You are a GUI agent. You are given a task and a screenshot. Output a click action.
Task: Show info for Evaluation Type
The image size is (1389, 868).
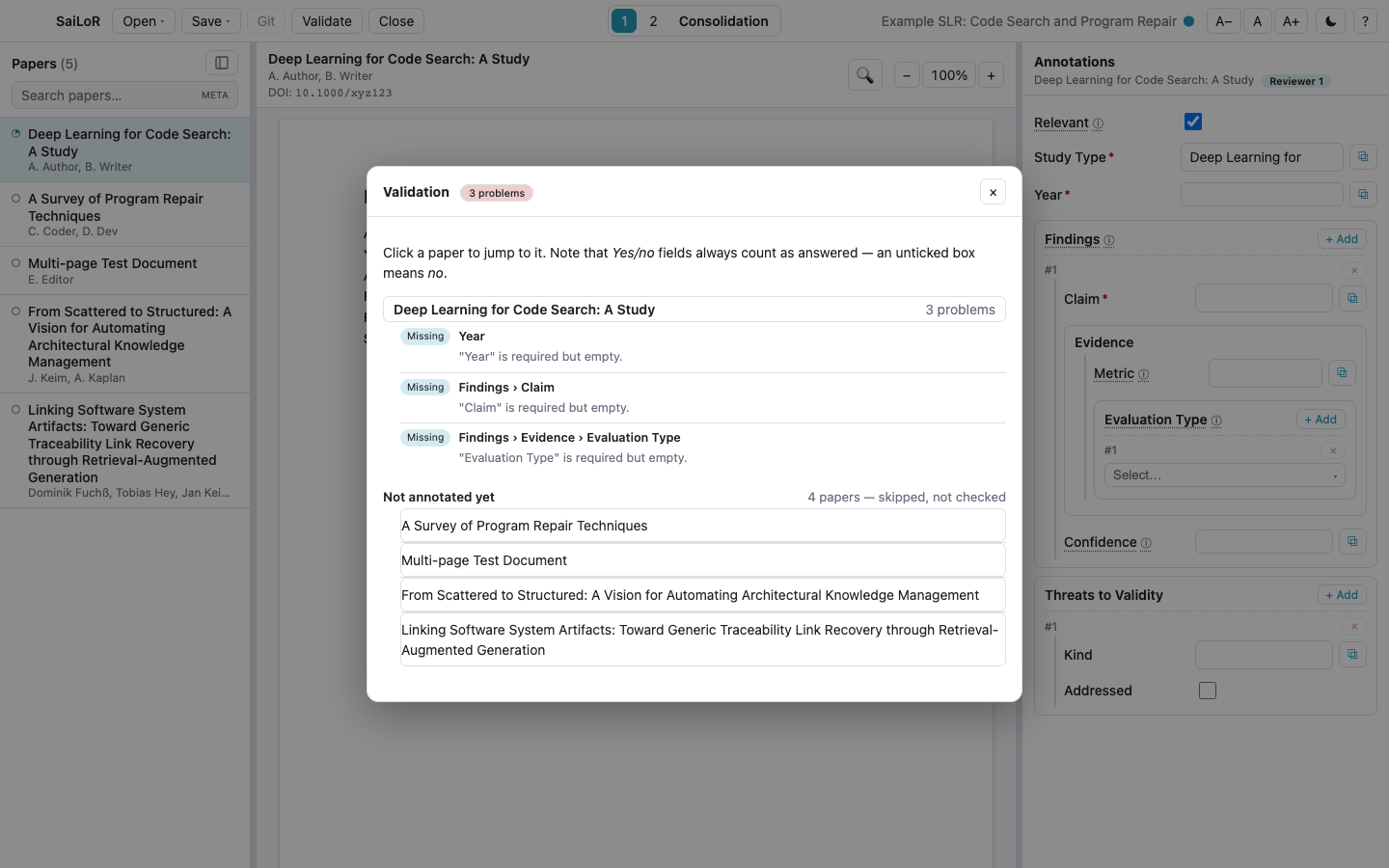click(x=1216, y=420)
